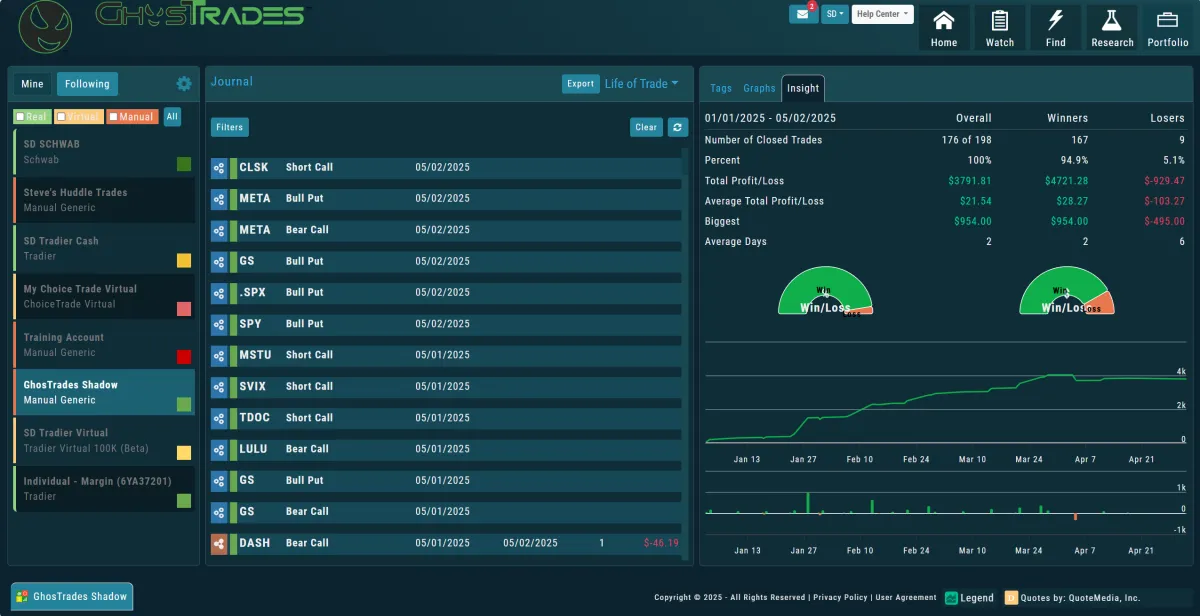Switch to the Mine tab
The width and height of the screenshot is (1200, 616).
32,84
